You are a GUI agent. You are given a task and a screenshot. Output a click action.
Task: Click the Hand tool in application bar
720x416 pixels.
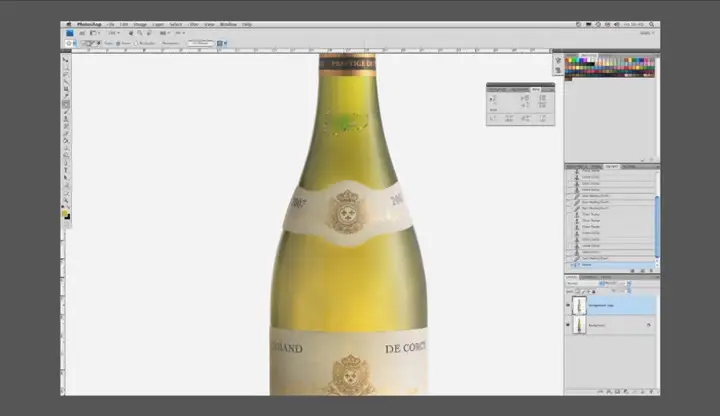pos(130,33)
